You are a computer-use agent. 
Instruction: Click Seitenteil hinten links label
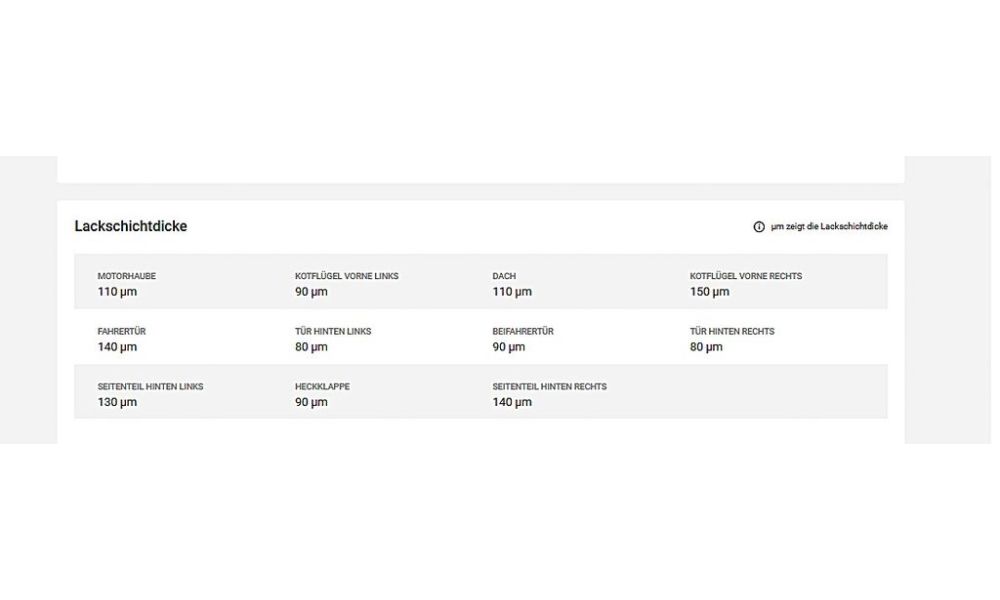pos(151,386)
